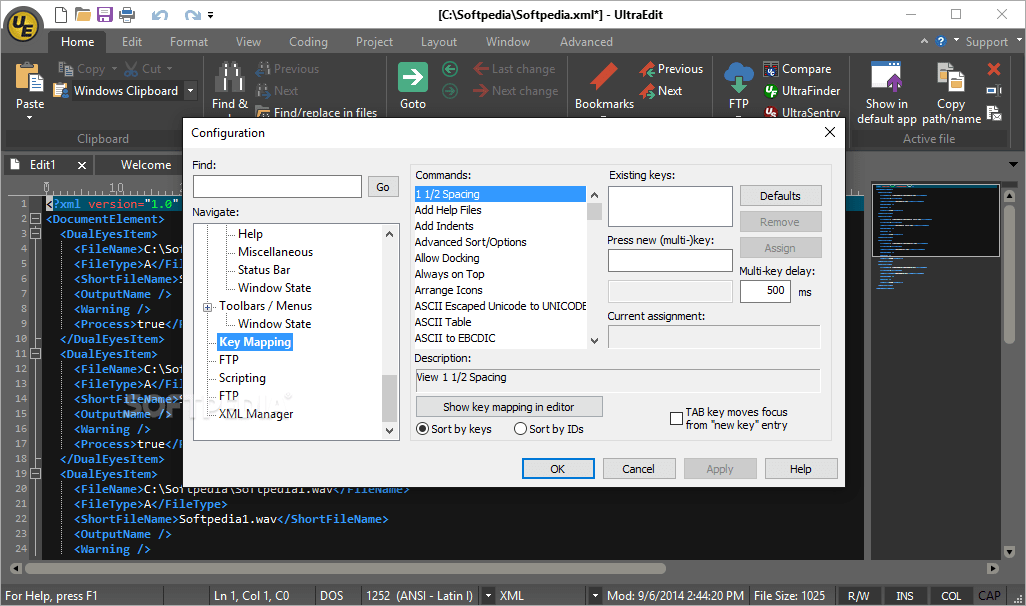Open file using the folder icon

pyautogui.click(x=82, y=14)
